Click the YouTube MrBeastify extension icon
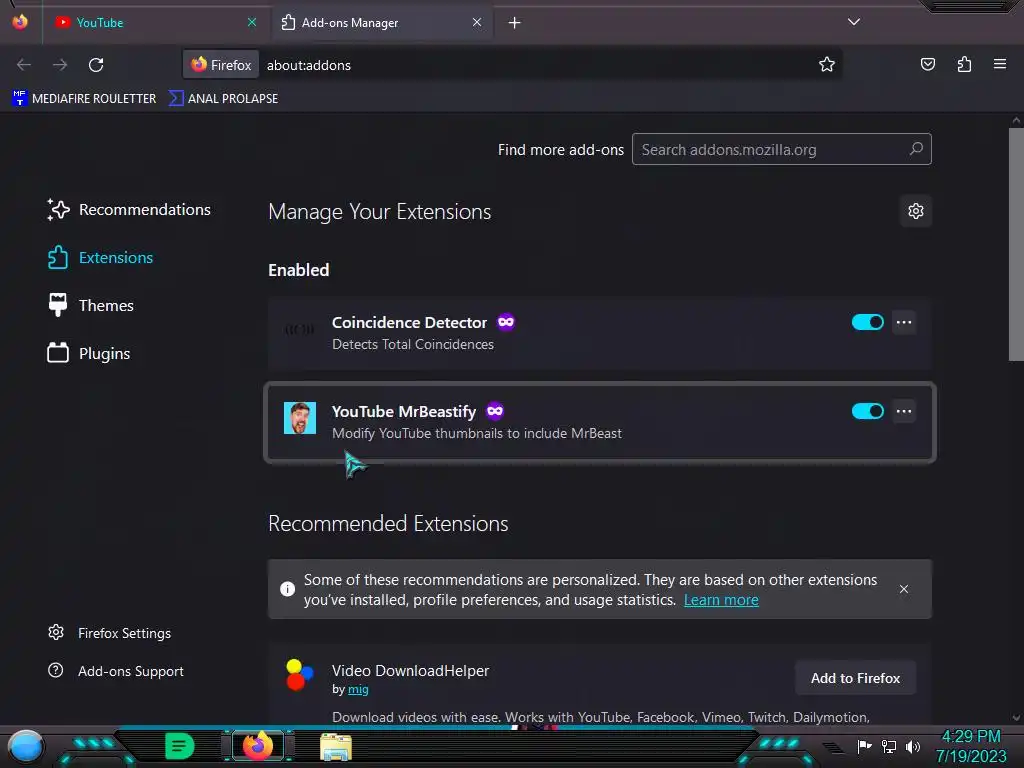Screen dimensions: 1024x768 pyautogui.click(x=300, y=418)
